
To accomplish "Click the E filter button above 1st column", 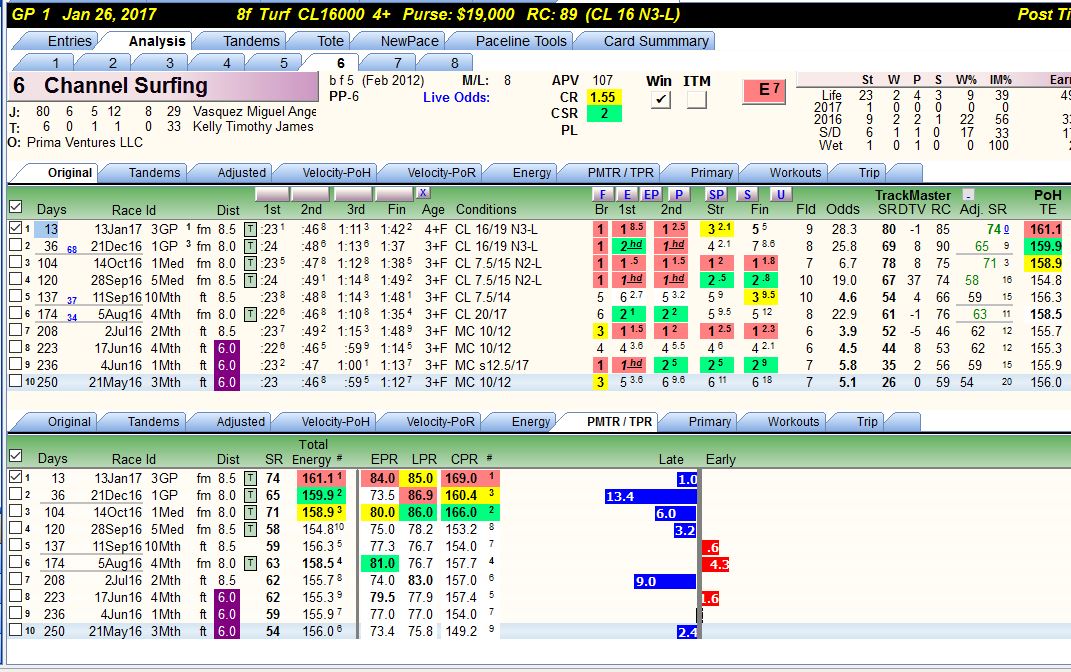I will (627, 194).
